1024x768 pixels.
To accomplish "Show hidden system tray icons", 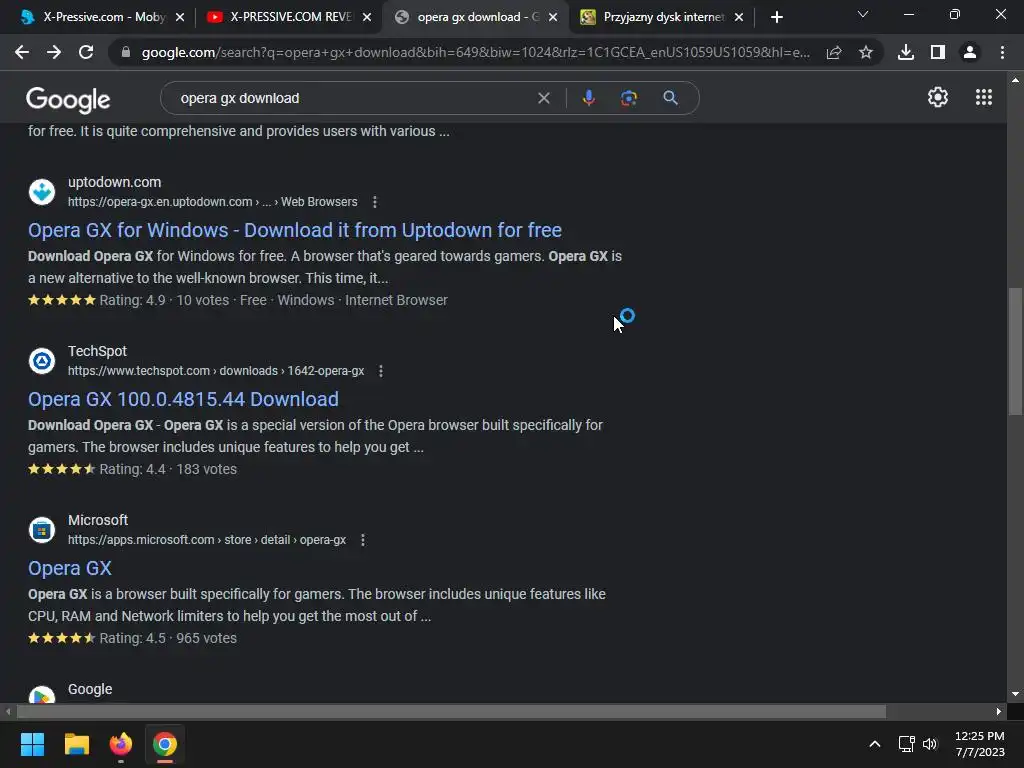I will point(874,744).
